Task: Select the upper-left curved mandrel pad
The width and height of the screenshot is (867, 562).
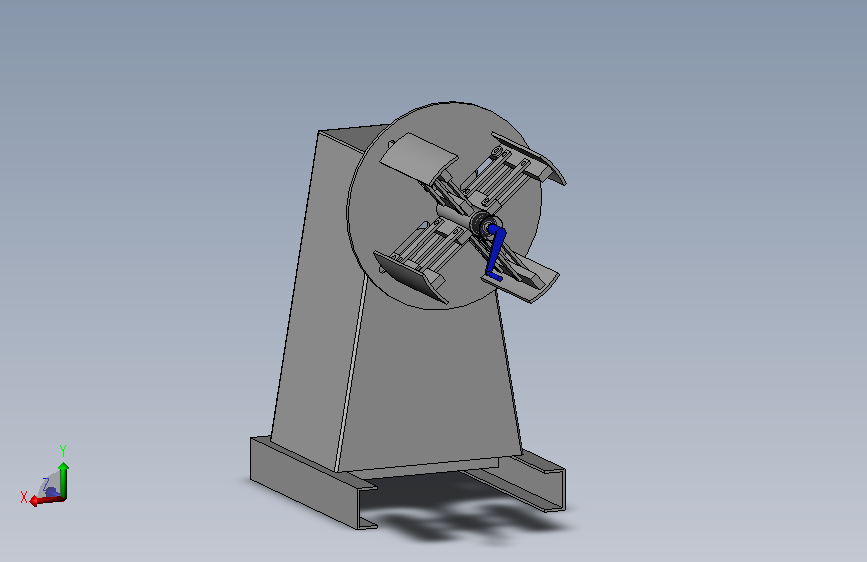Action: pyautogui.click(x=419, y=156)
